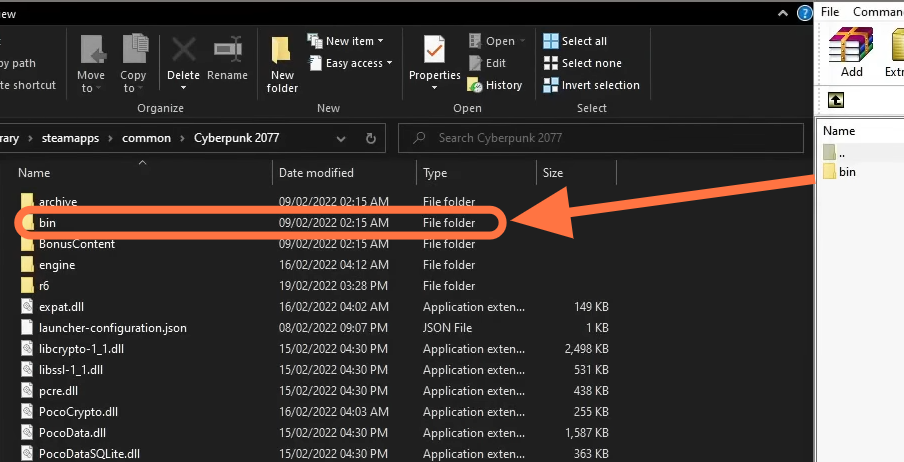Sort files by the Size column
The image size is (904, 462).
click(x=552, y=172)
